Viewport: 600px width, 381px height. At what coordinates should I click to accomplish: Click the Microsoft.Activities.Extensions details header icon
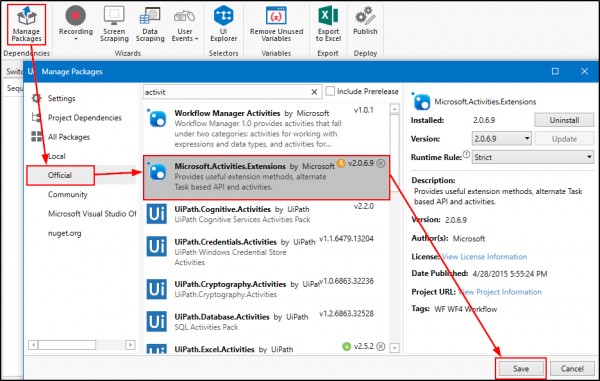pos(421,101)
